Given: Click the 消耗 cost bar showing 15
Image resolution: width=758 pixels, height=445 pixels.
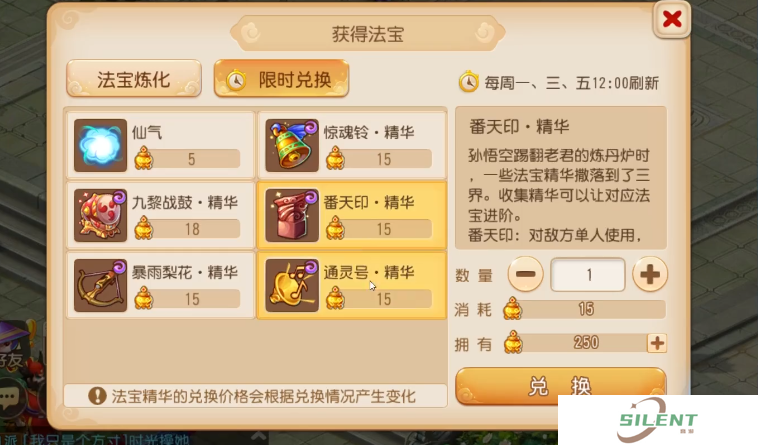Looking at the screenshot, I should [585, 309].
